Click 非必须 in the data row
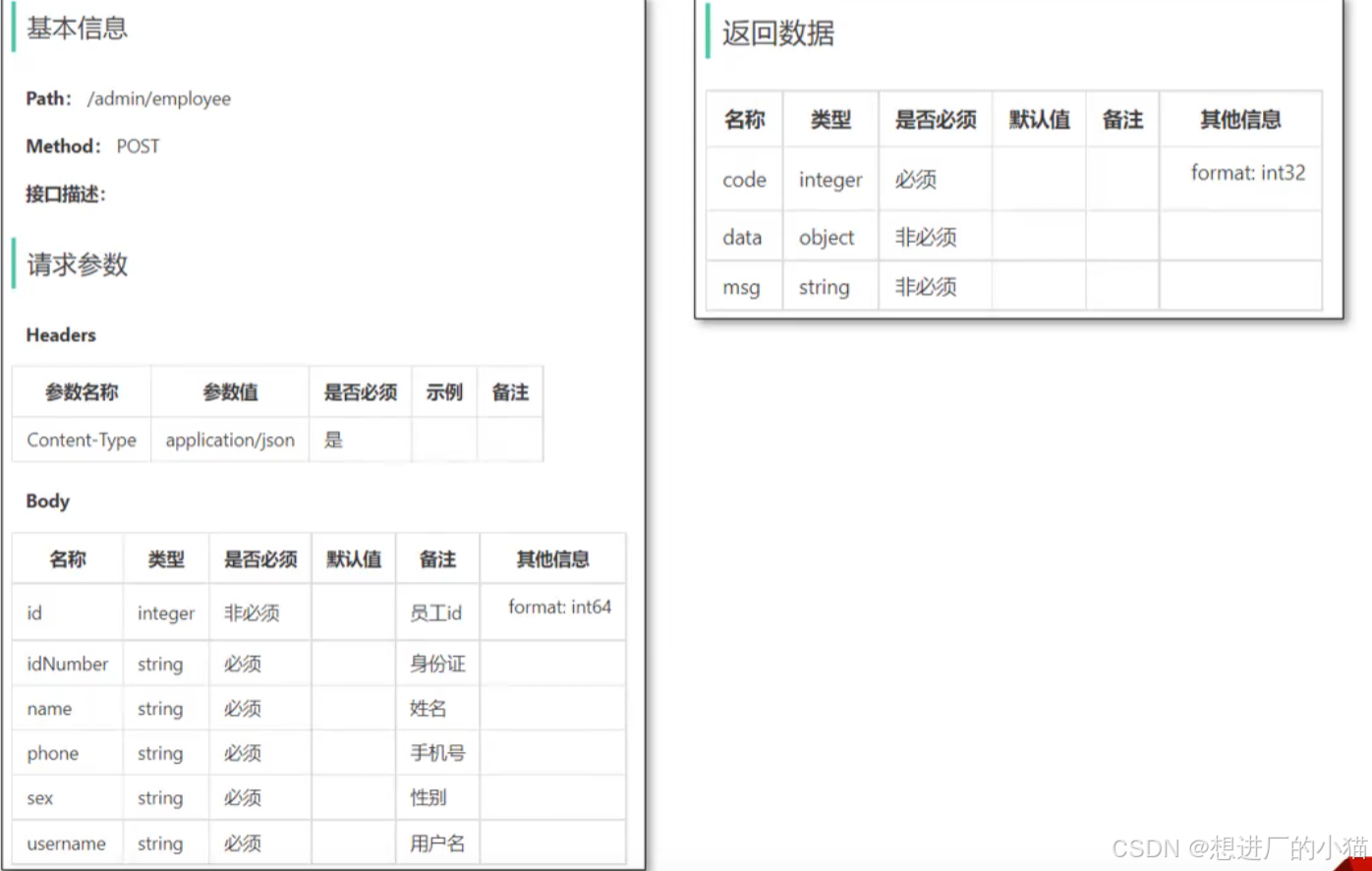1372x871 pixels. 936,237
